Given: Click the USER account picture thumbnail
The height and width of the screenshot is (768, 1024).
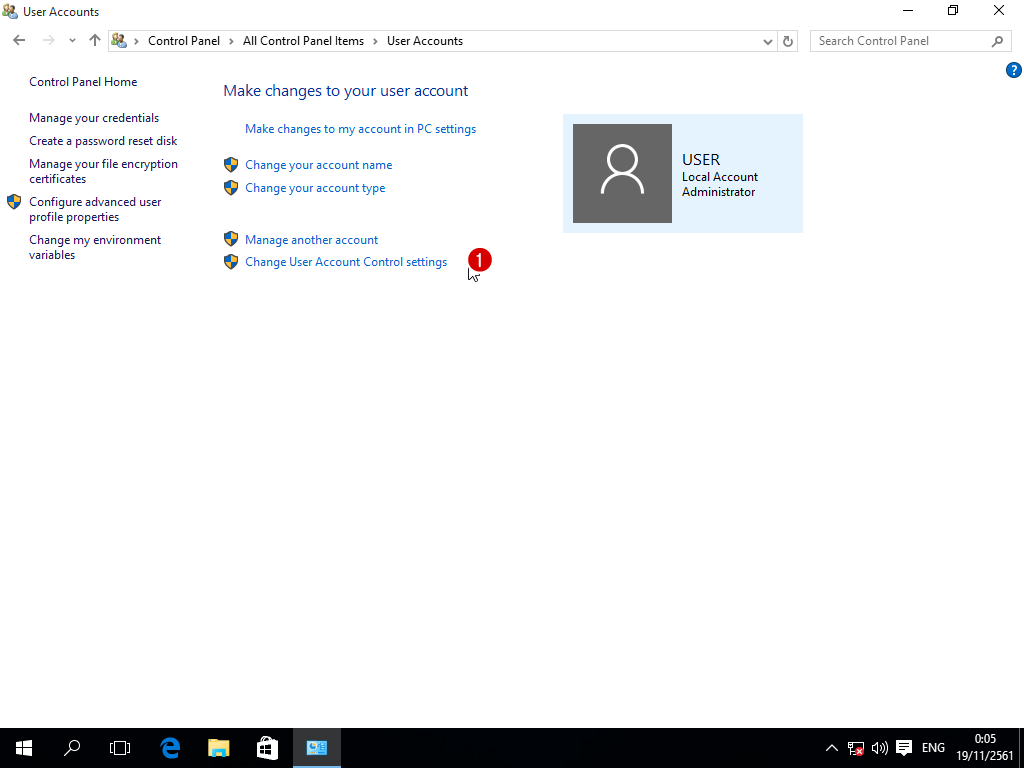Looking at the screenshot, I should pyautogui.click(x=622, y=173).
